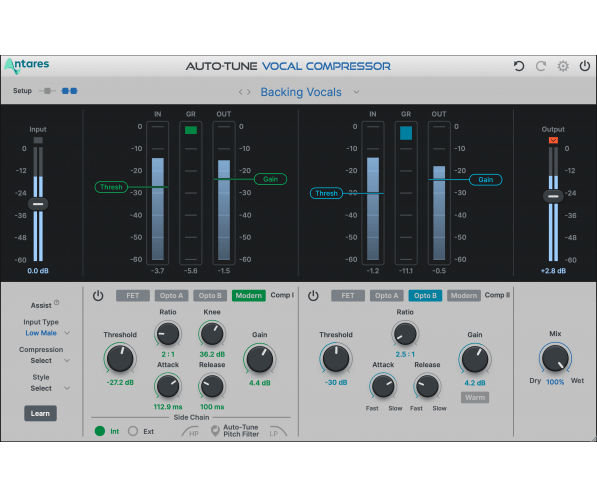The height and width of the screenshot is (497, 597).
Task: Click the Comp I Knee knob
Action: 212,334
